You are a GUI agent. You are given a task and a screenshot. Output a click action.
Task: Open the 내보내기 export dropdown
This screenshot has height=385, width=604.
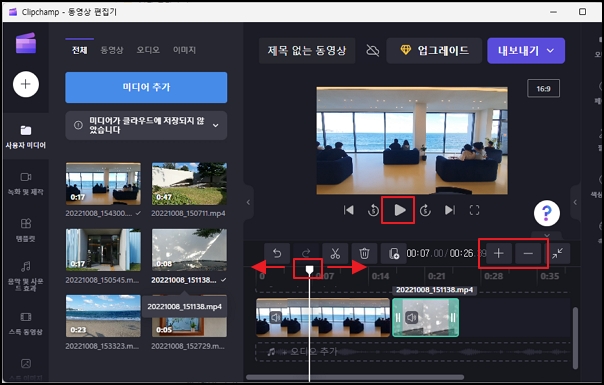click(526, 50)
